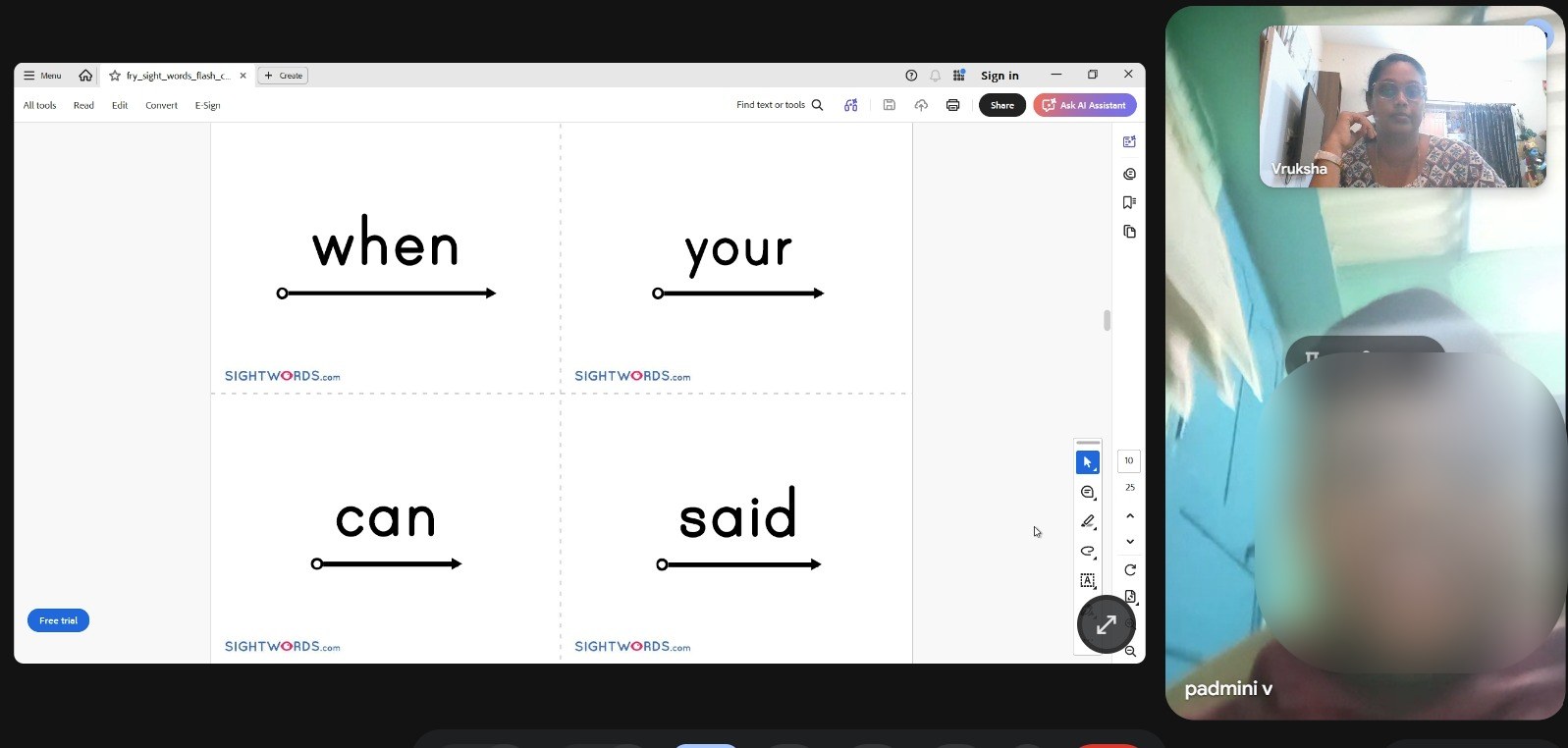Viewport: 1568px width, 748px height.
Task: Open the Acrobat Menu
Action: [42, 76]
